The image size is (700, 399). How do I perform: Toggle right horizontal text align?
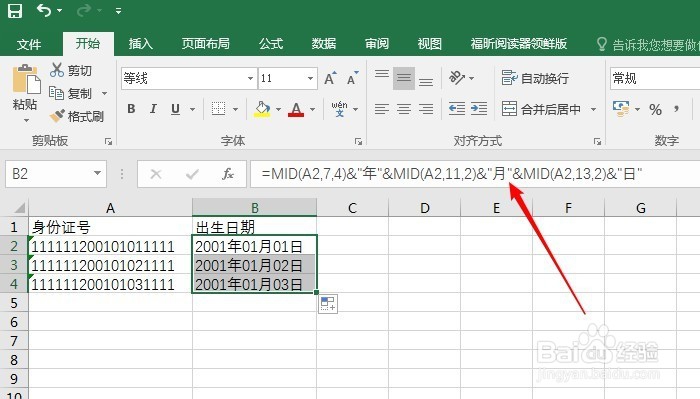tap(426, 108)
